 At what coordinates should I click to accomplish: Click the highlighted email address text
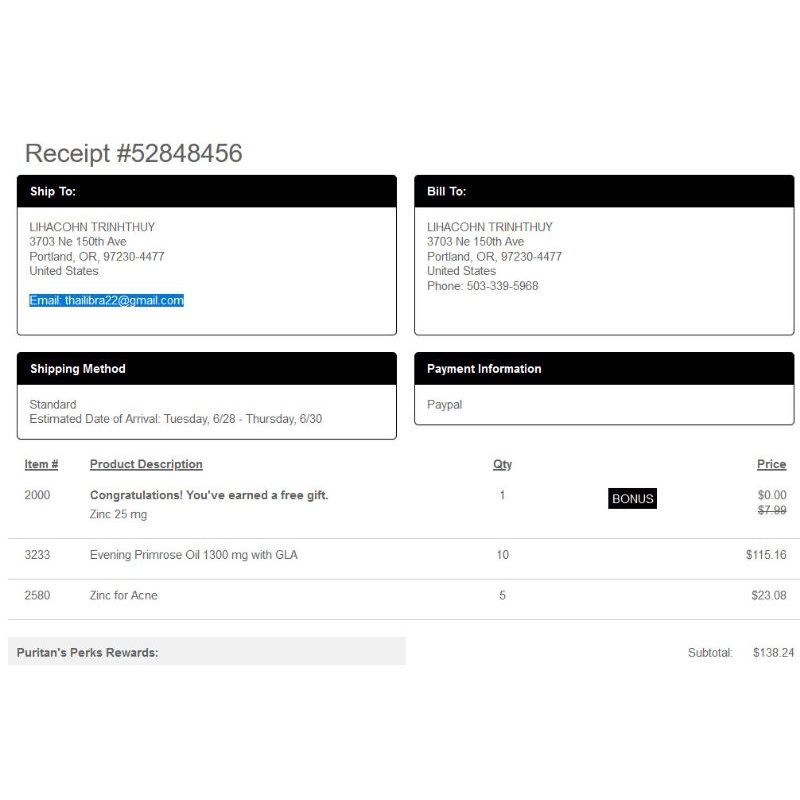[x=107, y=300]
